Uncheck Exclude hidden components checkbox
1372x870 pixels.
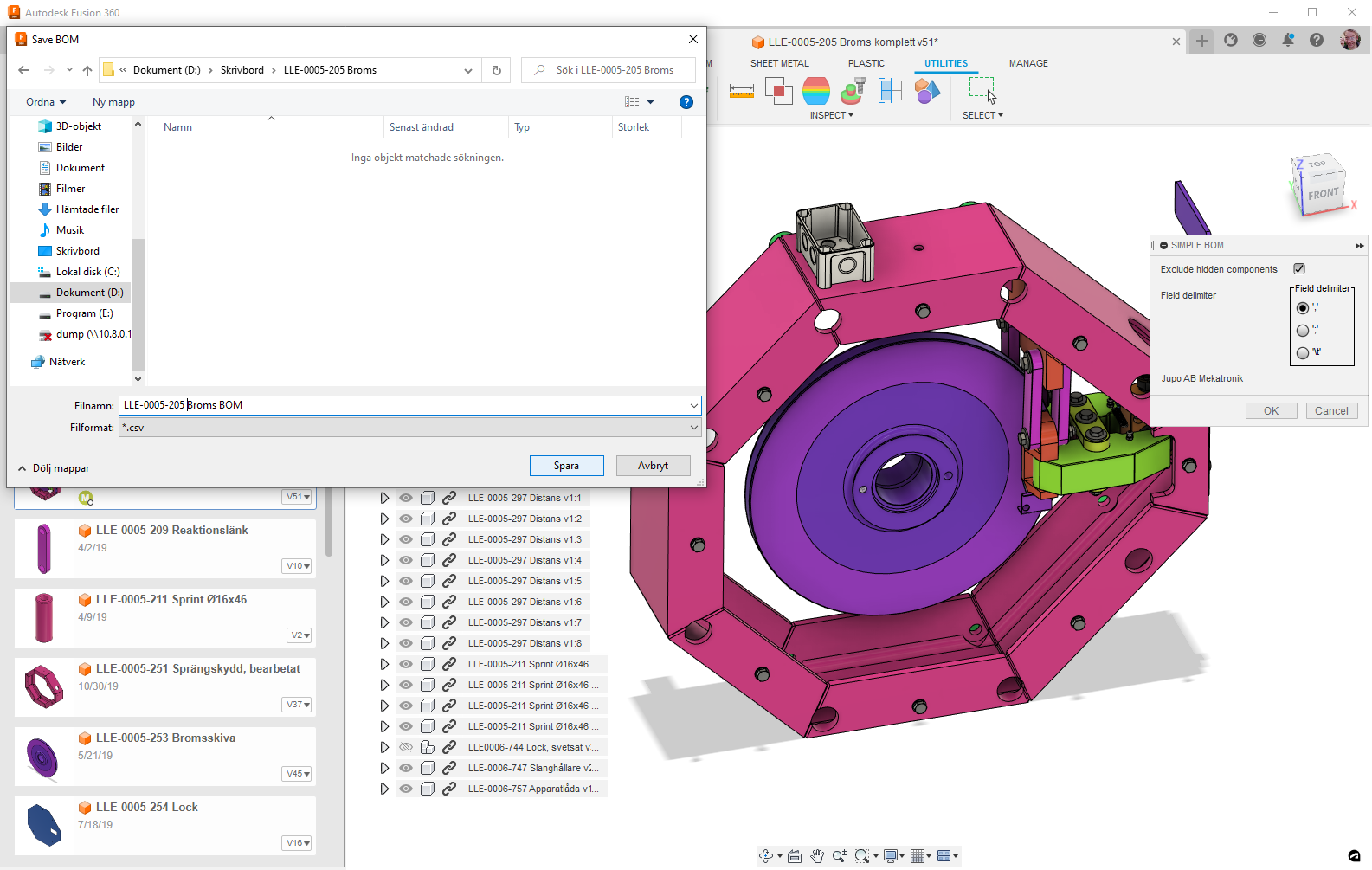pos(1299,269)
